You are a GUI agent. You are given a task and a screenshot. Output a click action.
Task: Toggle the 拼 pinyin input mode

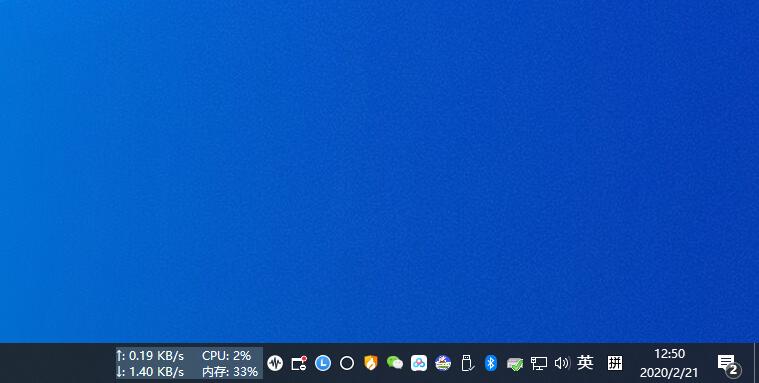pos(615,362)
